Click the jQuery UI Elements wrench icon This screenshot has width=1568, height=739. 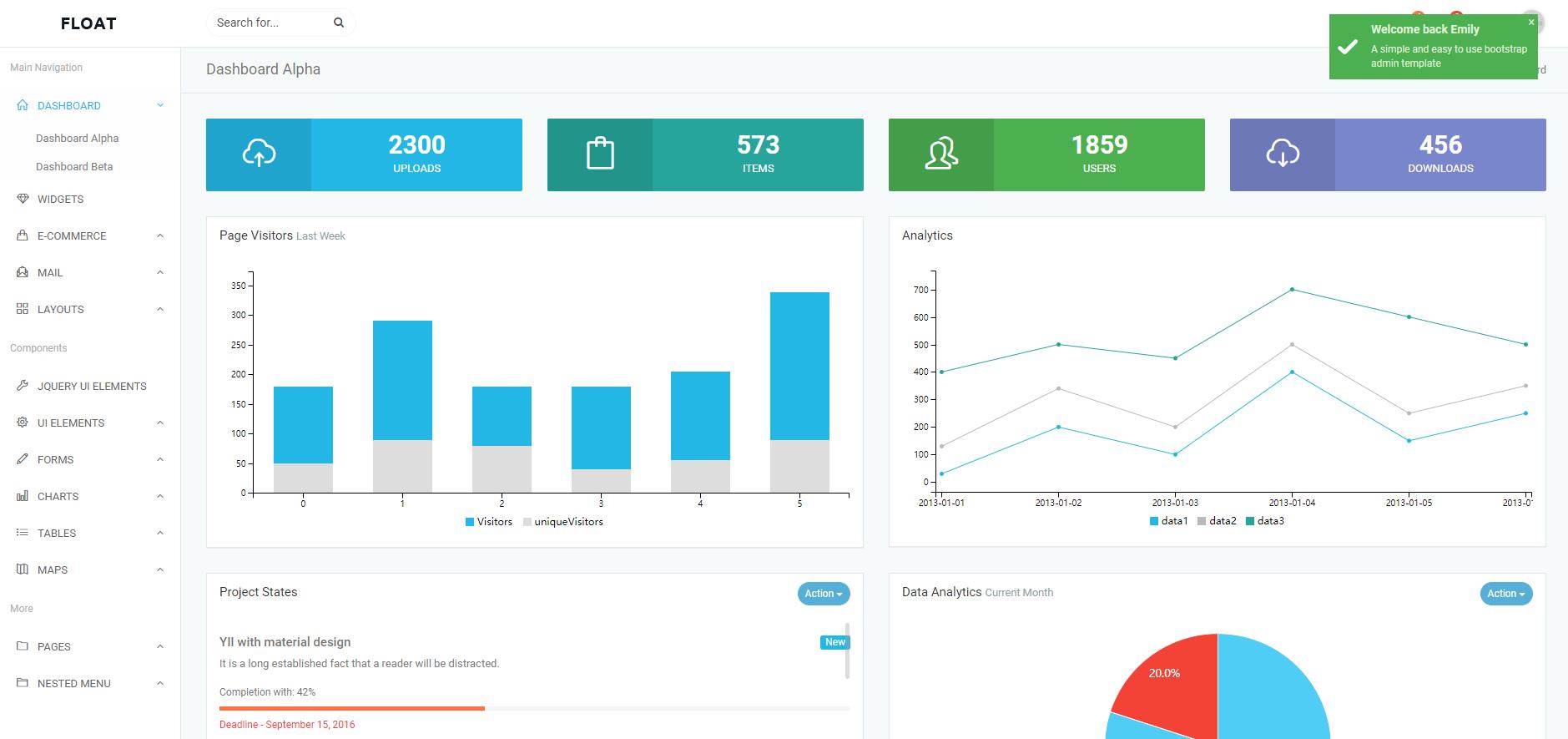(23, 387)
